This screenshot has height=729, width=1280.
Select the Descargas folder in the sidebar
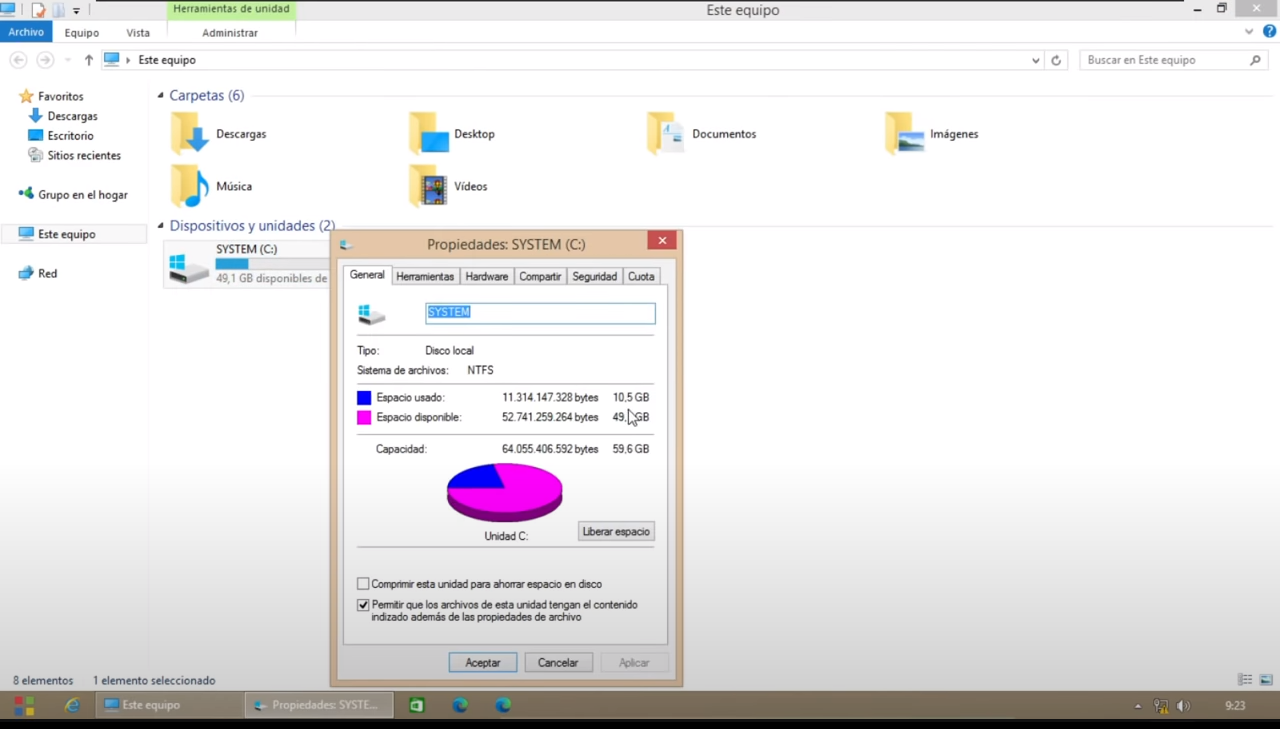[72, 115]
